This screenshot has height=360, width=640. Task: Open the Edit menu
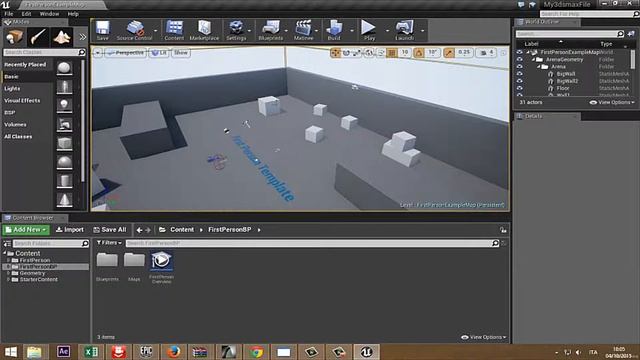(26, 14)
